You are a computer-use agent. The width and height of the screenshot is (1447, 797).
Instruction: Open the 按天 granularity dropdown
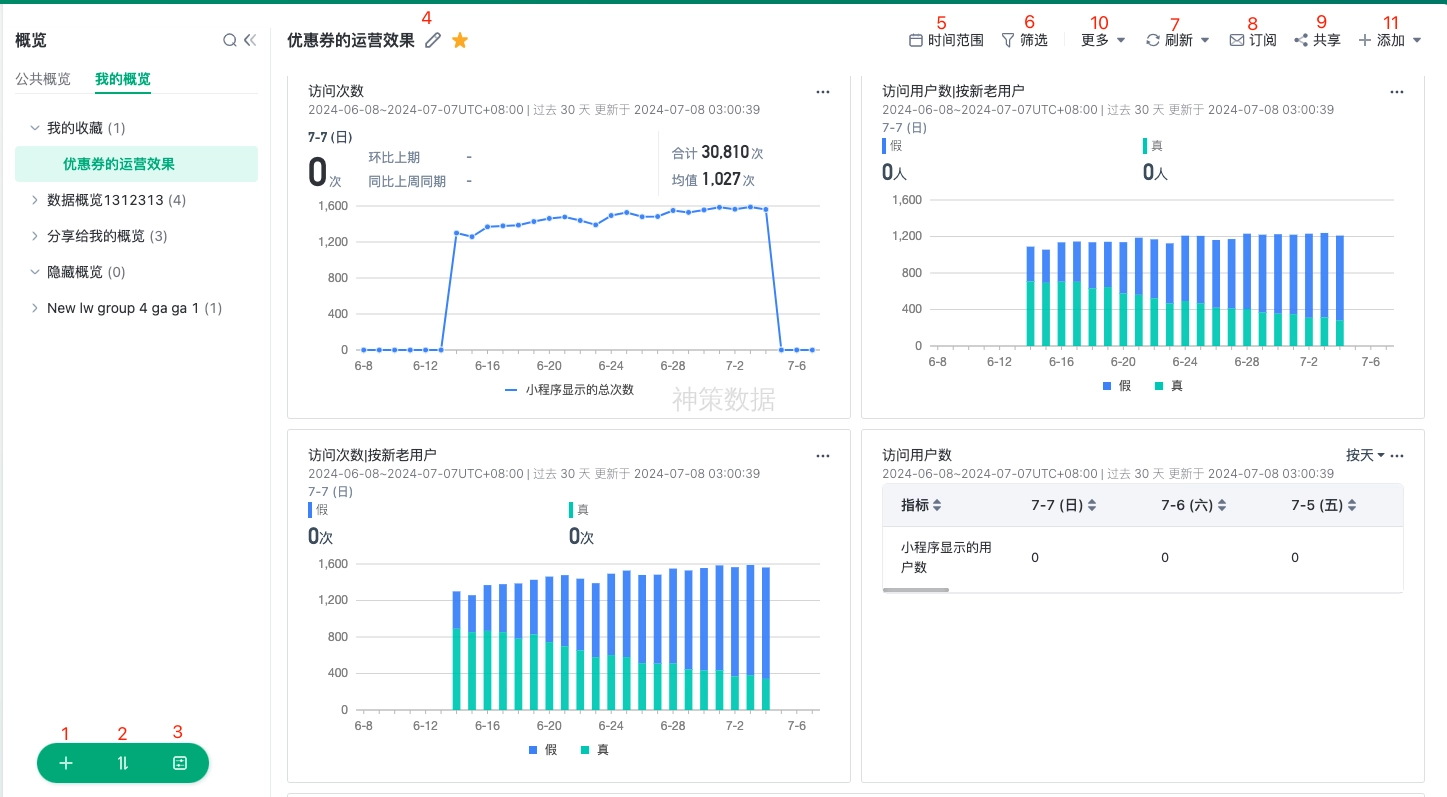1365,455
